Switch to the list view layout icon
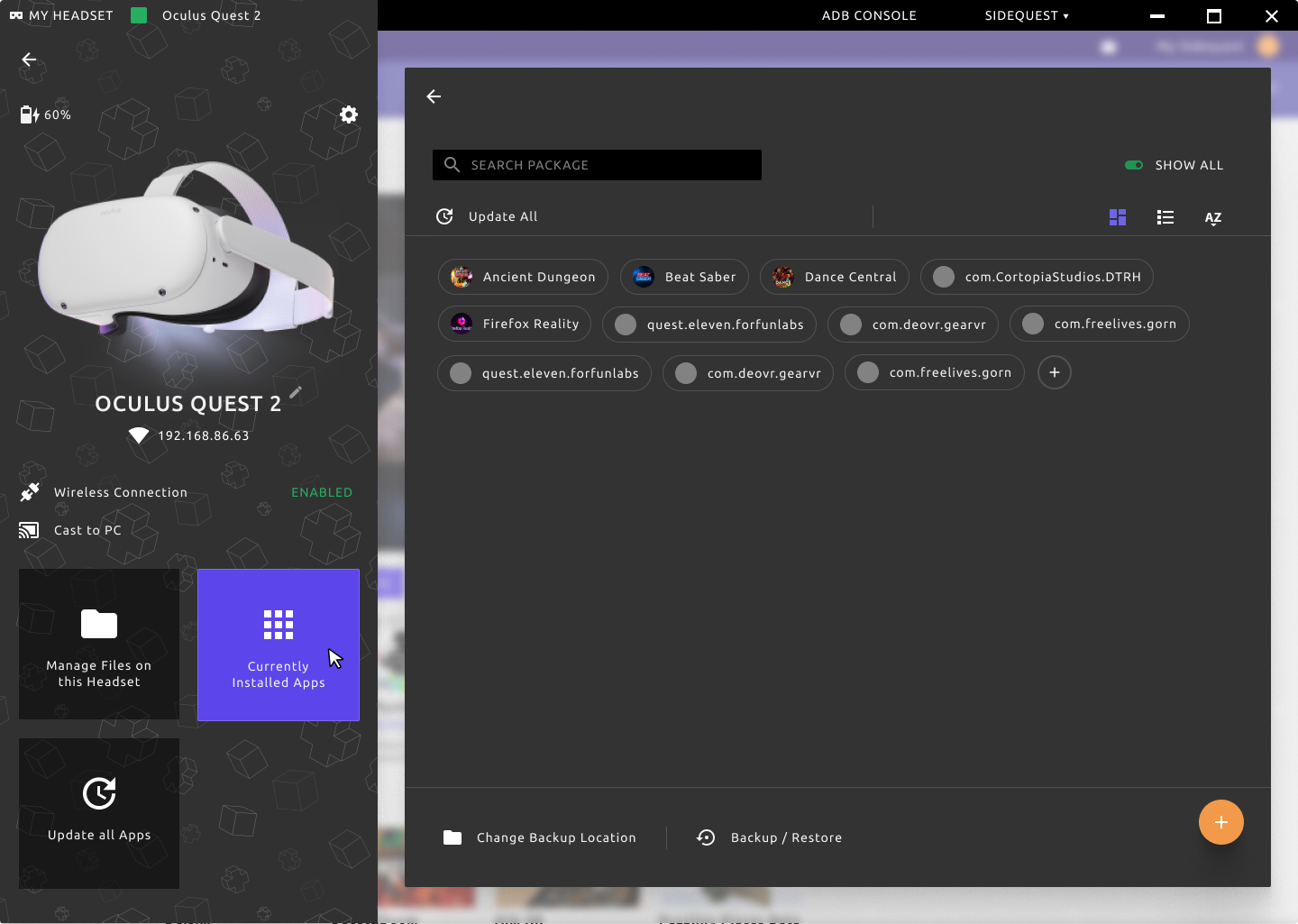This screenshot has width=1298, height=924. pos(1165,217)
